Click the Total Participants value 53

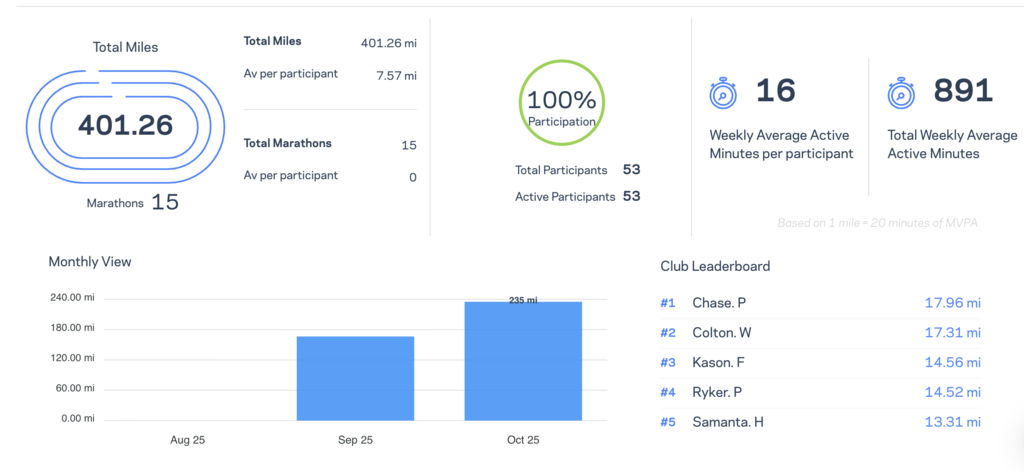[x=631, y=170]
